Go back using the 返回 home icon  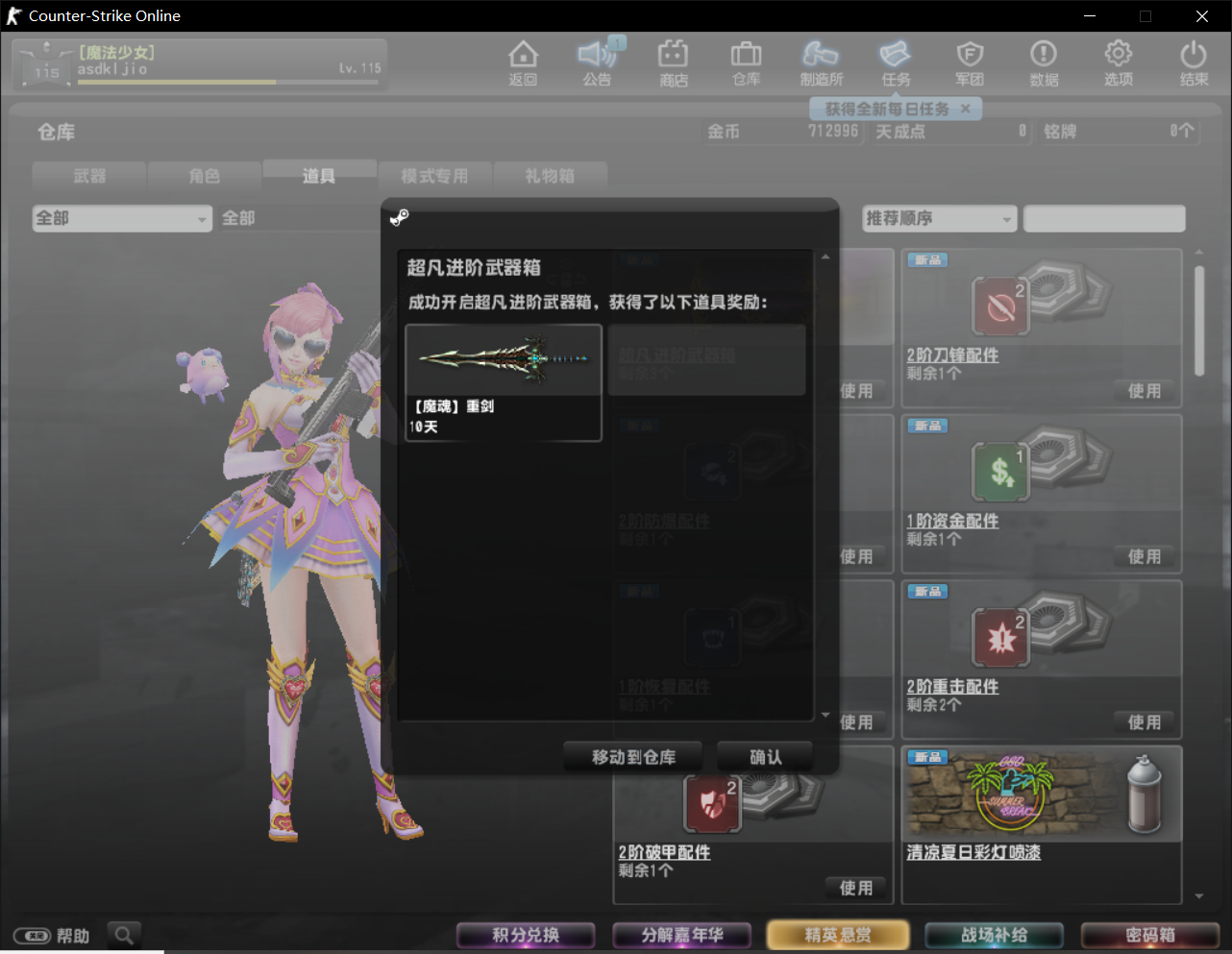point(523,63)
